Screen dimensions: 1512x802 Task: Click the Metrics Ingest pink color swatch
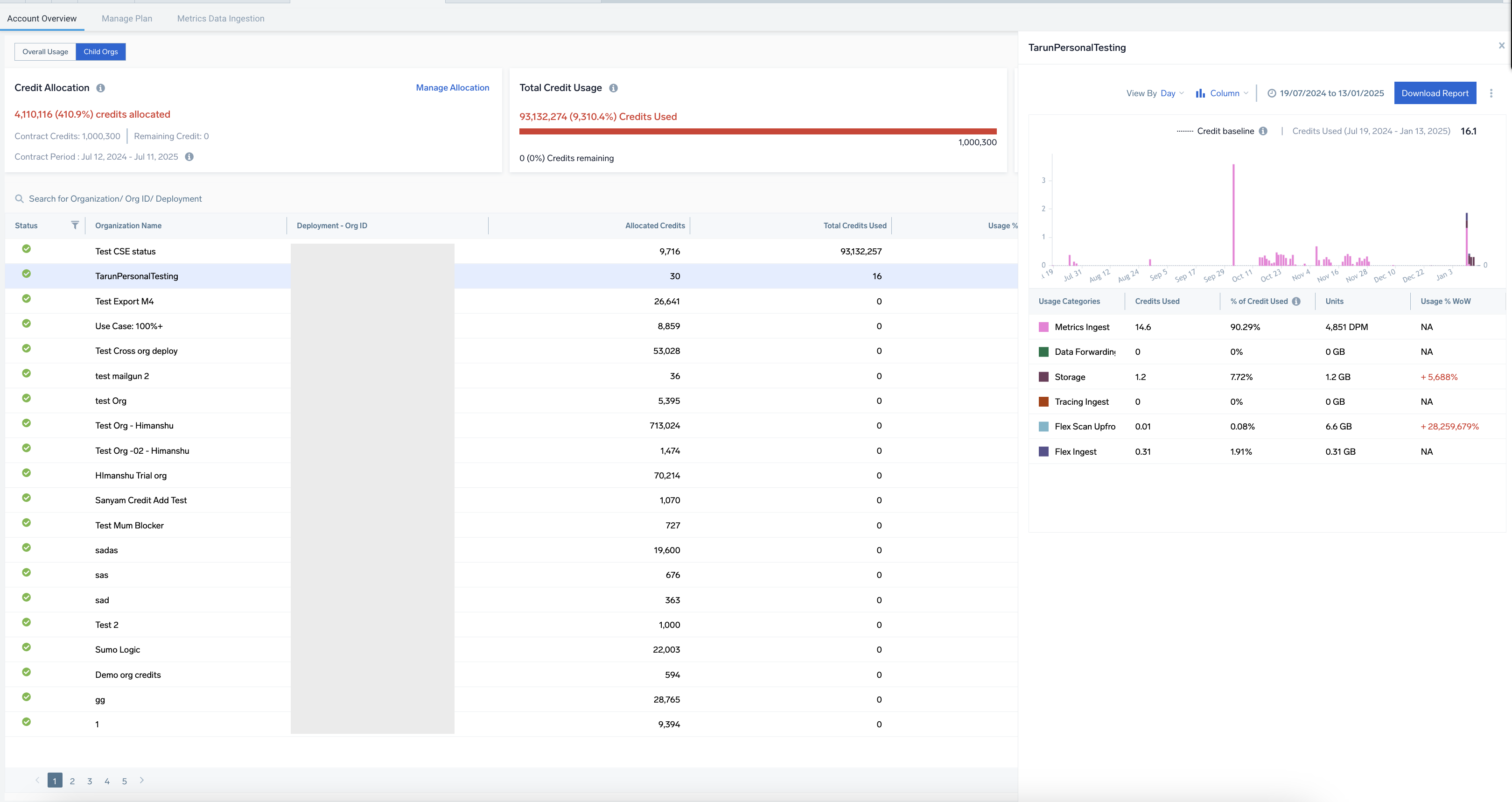(1043, 327)
